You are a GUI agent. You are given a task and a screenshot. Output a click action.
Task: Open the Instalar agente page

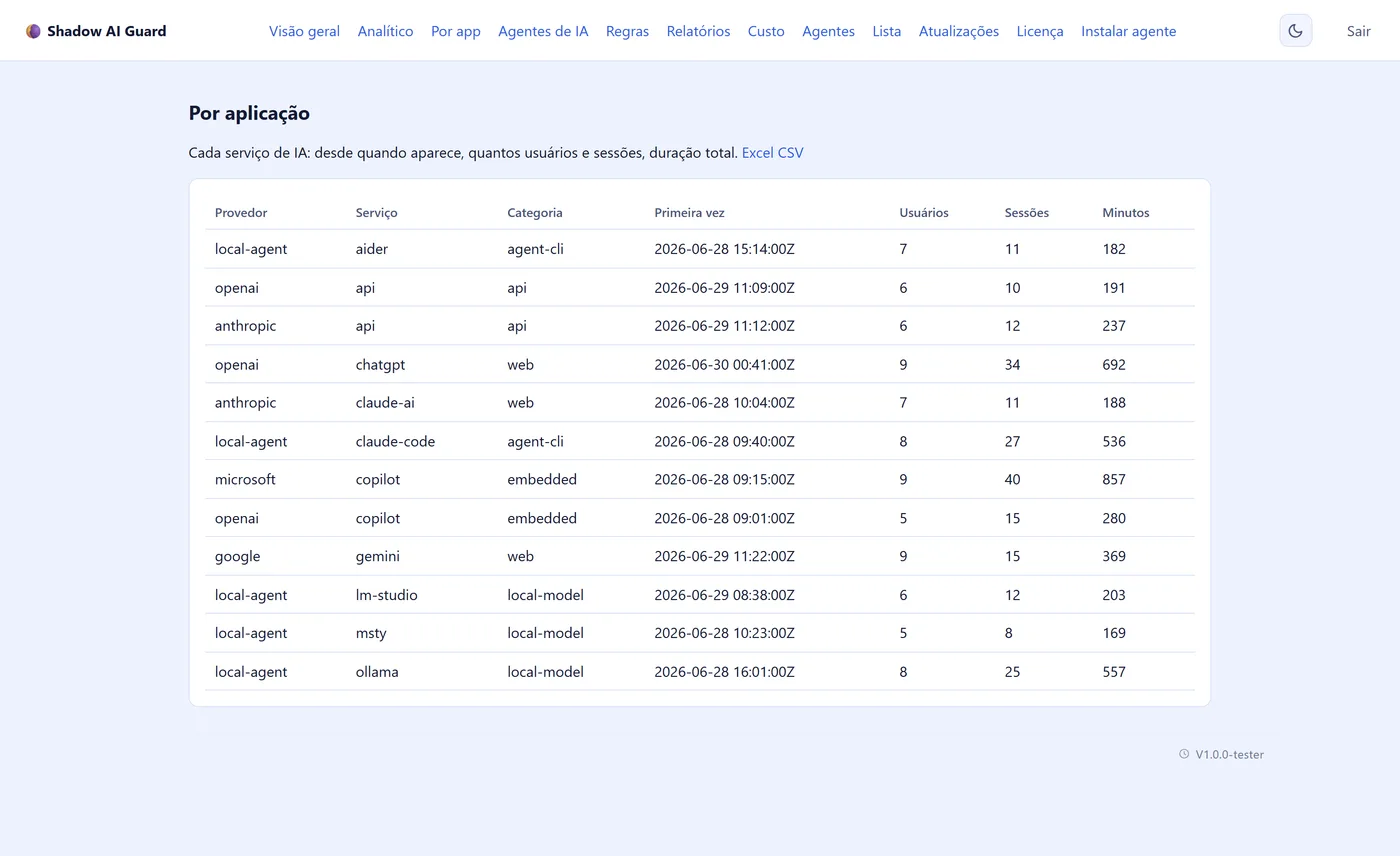click(1128, 31)
